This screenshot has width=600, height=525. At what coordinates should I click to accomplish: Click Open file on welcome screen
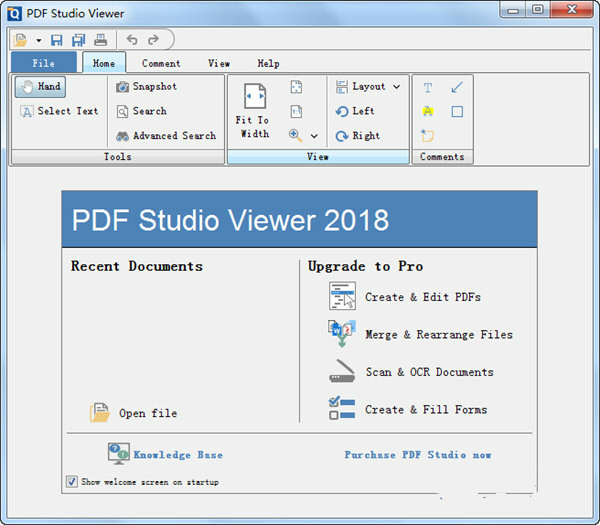tap(148, 413)
